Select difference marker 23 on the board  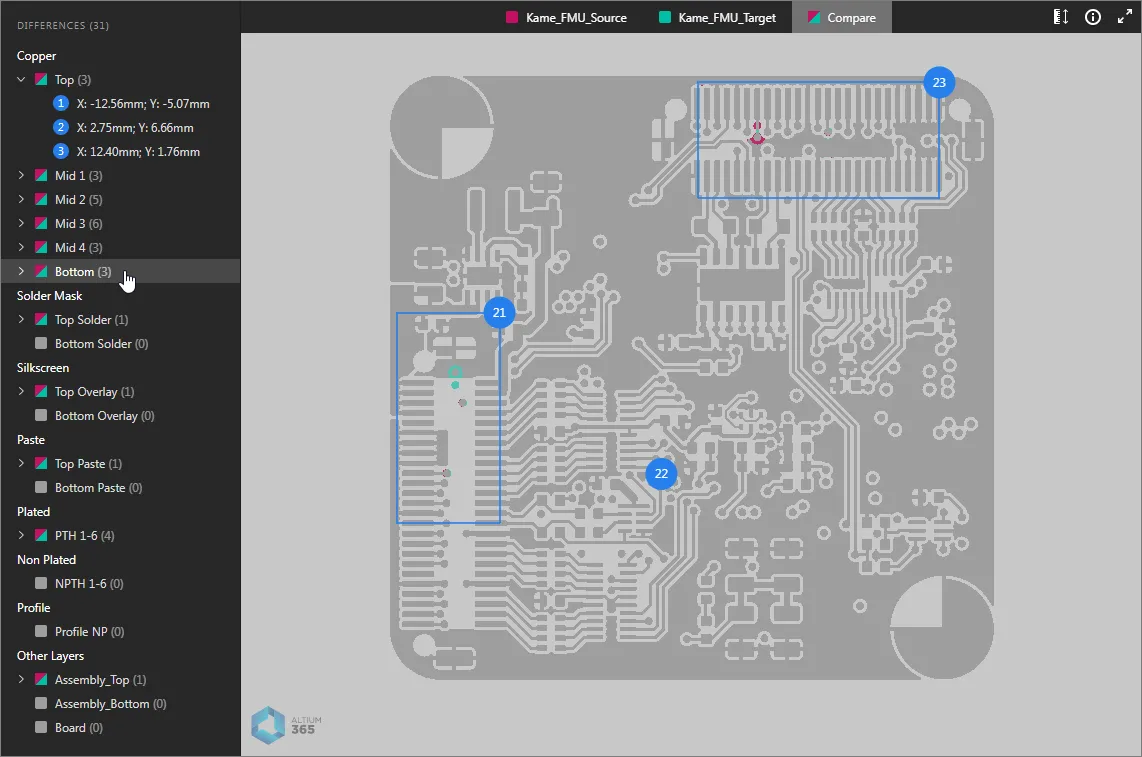[x=939, y=83]
